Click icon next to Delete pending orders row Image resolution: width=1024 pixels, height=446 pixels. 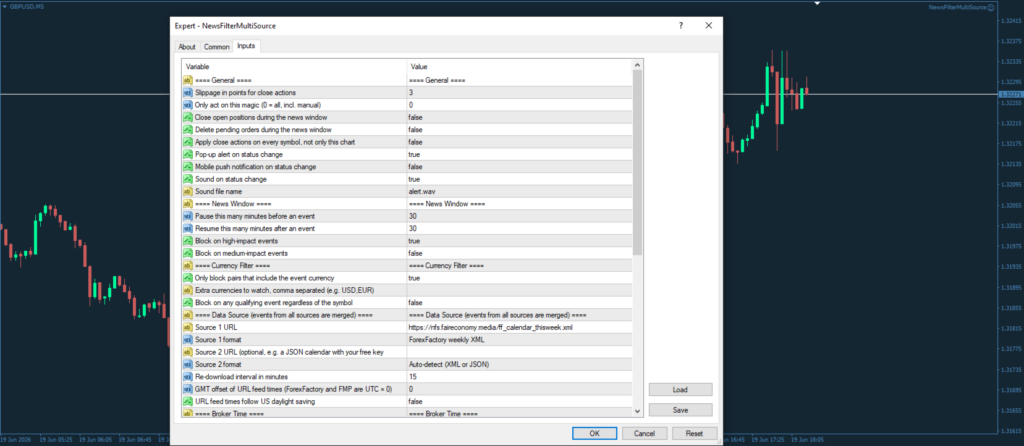[187, 130]
